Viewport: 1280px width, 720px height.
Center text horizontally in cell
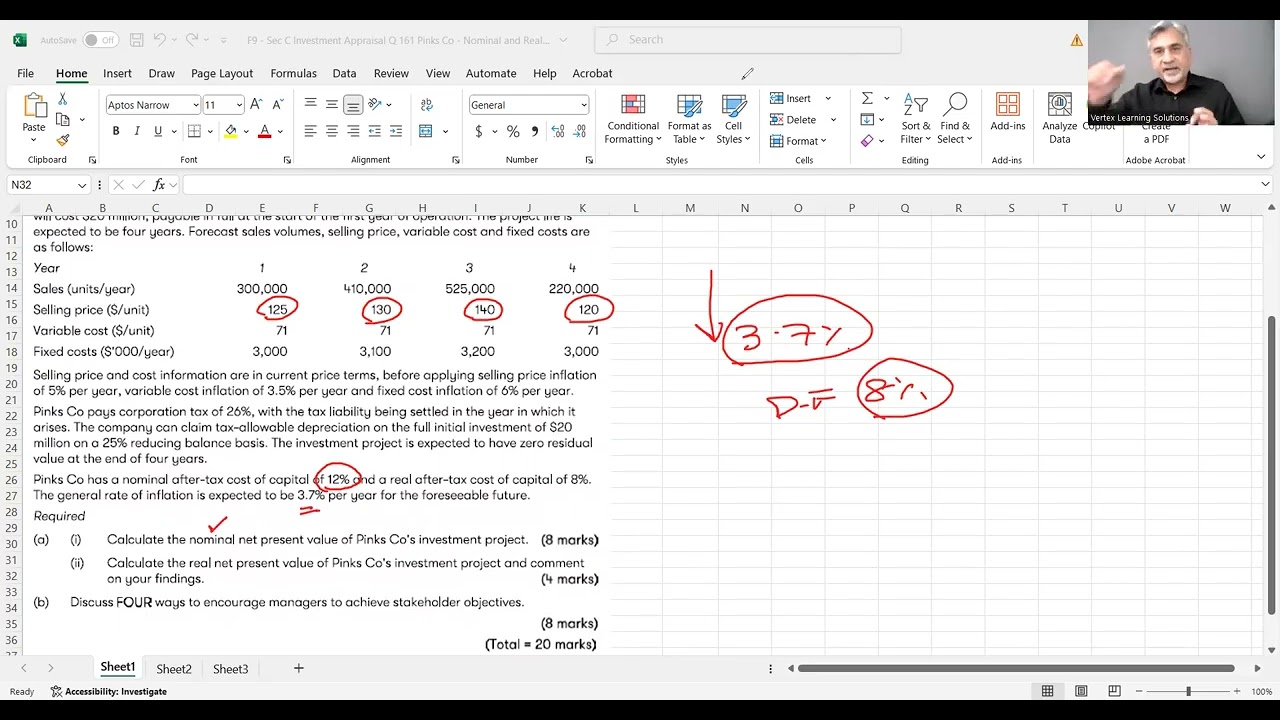(332, 131)
